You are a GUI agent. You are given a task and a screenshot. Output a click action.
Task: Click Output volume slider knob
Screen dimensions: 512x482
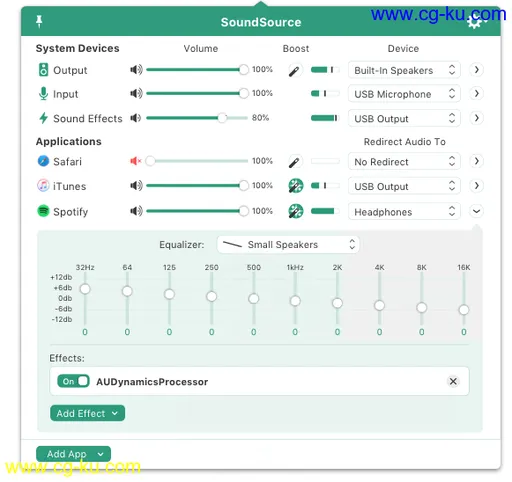tap(244, 70)
